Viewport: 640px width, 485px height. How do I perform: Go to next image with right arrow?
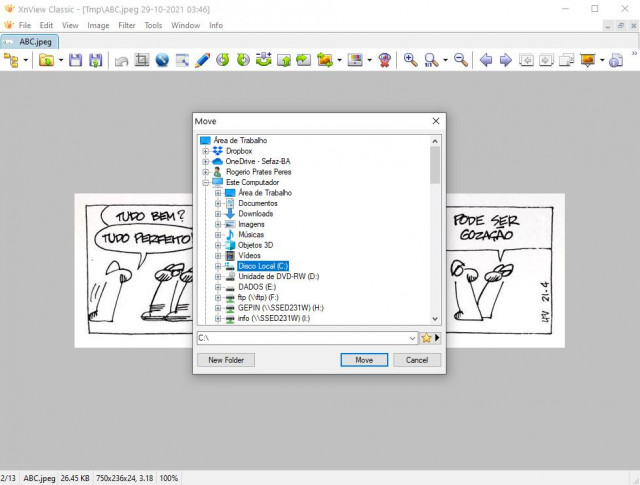click(x=506, y=60)
